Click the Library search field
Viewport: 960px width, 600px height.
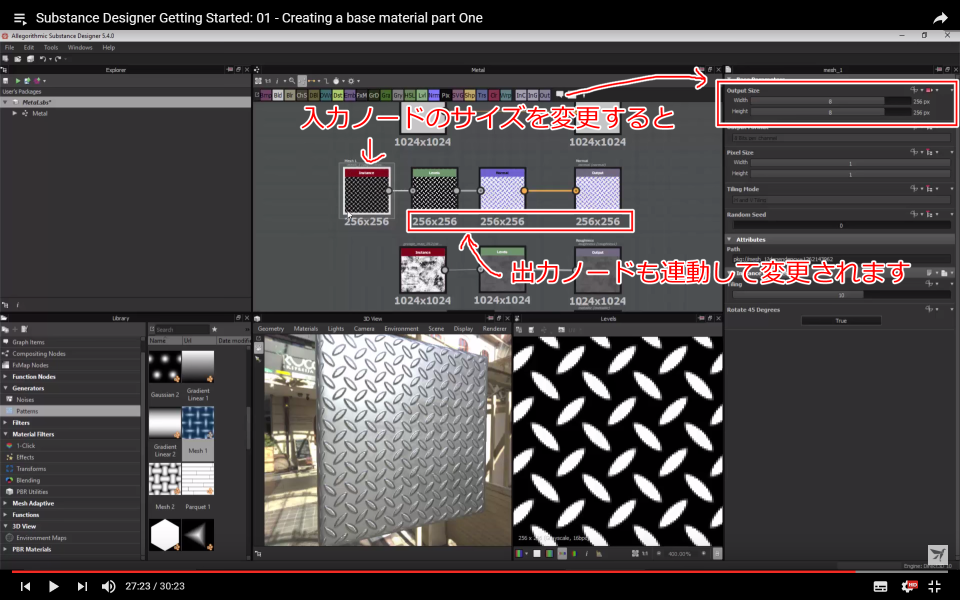(x=181, y=329)
